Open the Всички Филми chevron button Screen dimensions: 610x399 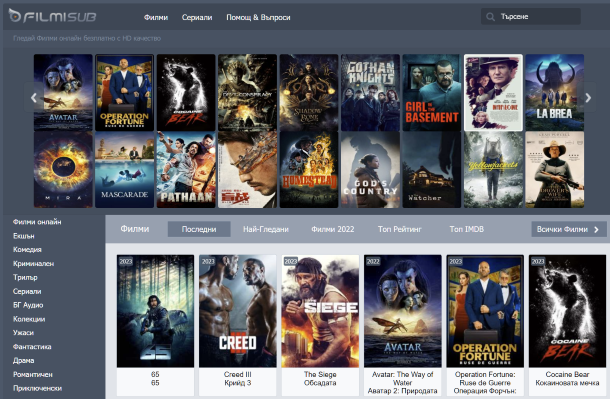pyautogui.click(x=568, y=229)
